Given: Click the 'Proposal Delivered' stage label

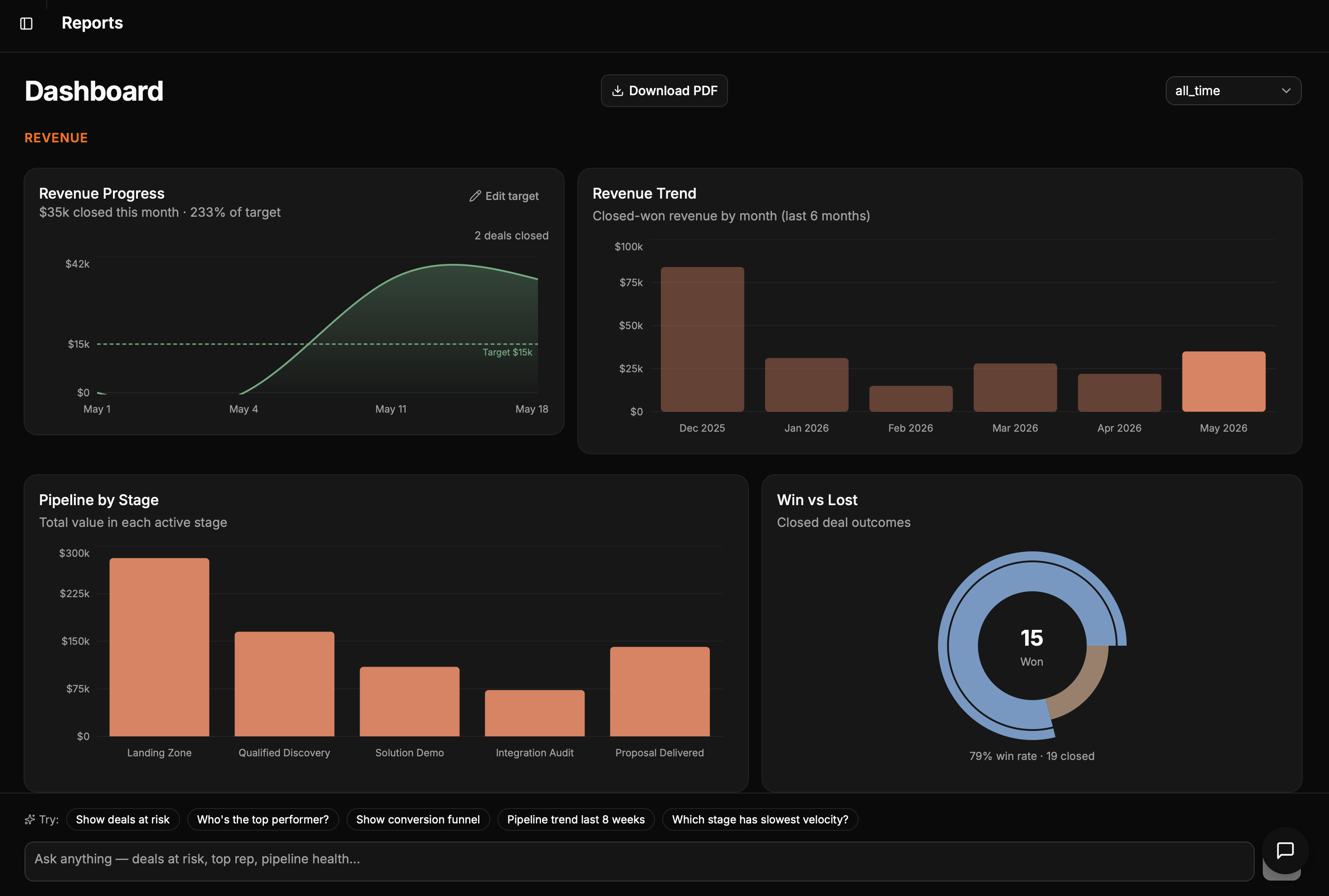Looking at the screenshot, I should click(660, 753).
